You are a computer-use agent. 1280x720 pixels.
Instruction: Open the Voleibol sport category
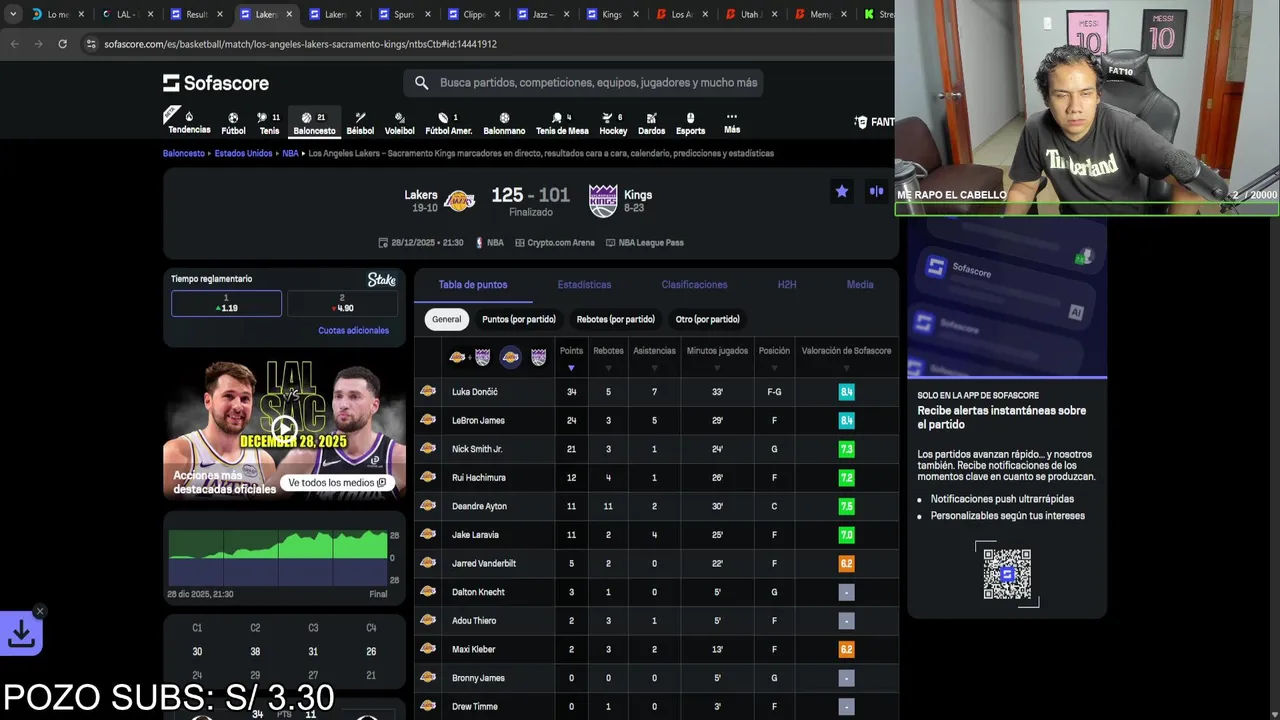tap(399, 123)
